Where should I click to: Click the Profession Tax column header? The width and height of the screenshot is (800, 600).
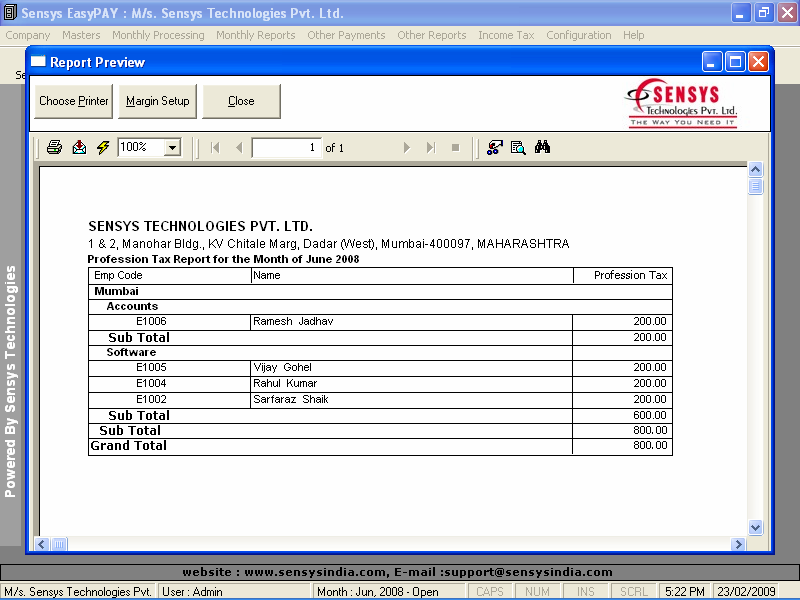(631, 276)
